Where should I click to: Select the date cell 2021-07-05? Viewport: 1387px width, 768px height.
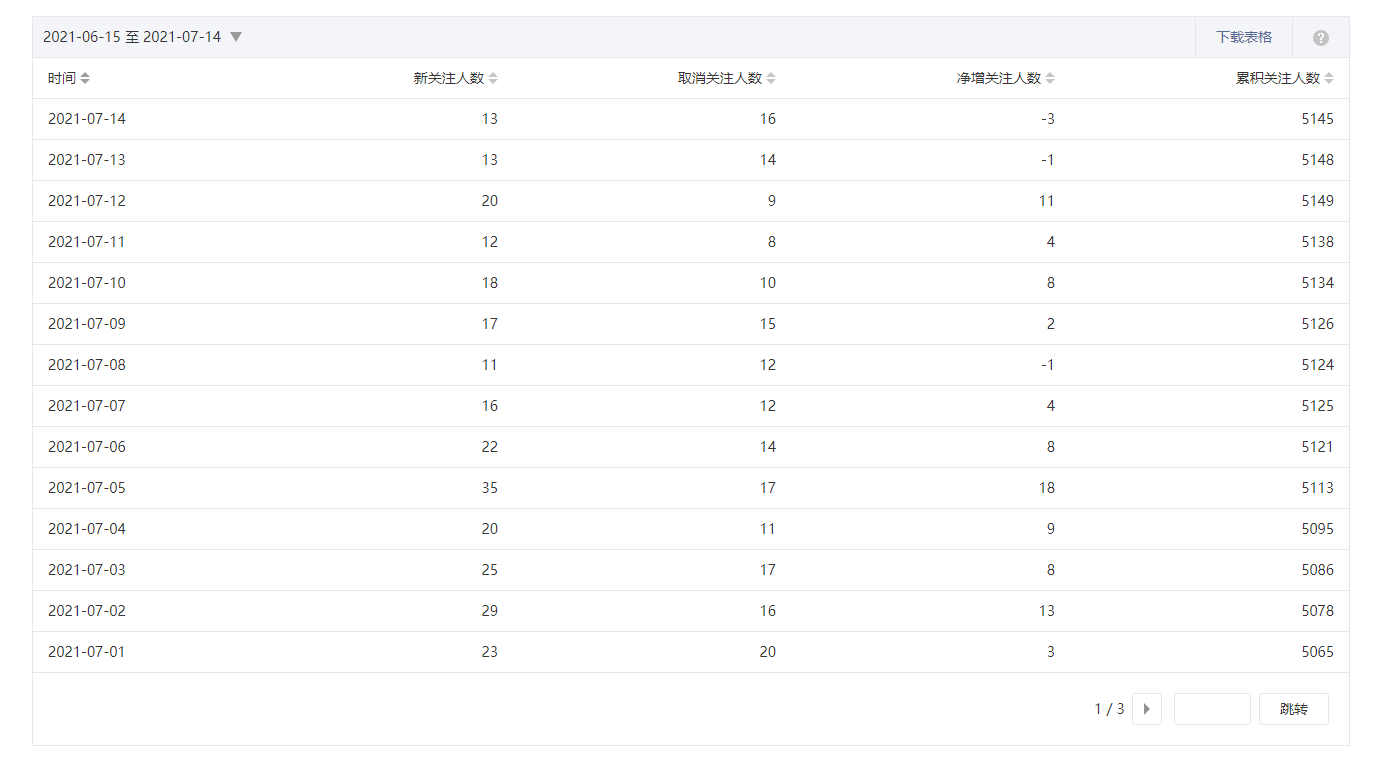87,488
